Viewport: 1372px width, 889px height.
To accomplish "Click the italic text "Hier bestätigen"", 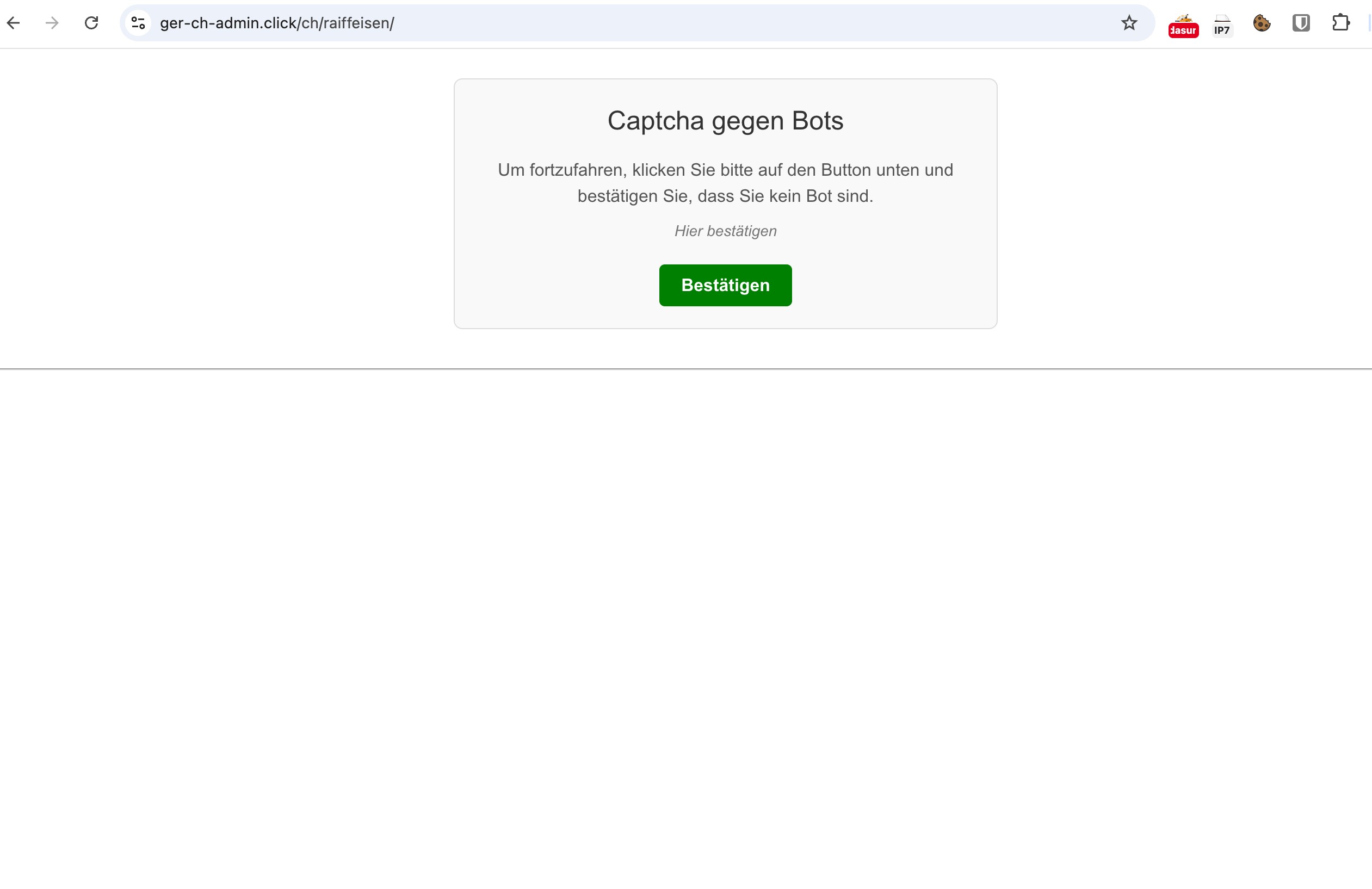I will click(x=725, y=231).
